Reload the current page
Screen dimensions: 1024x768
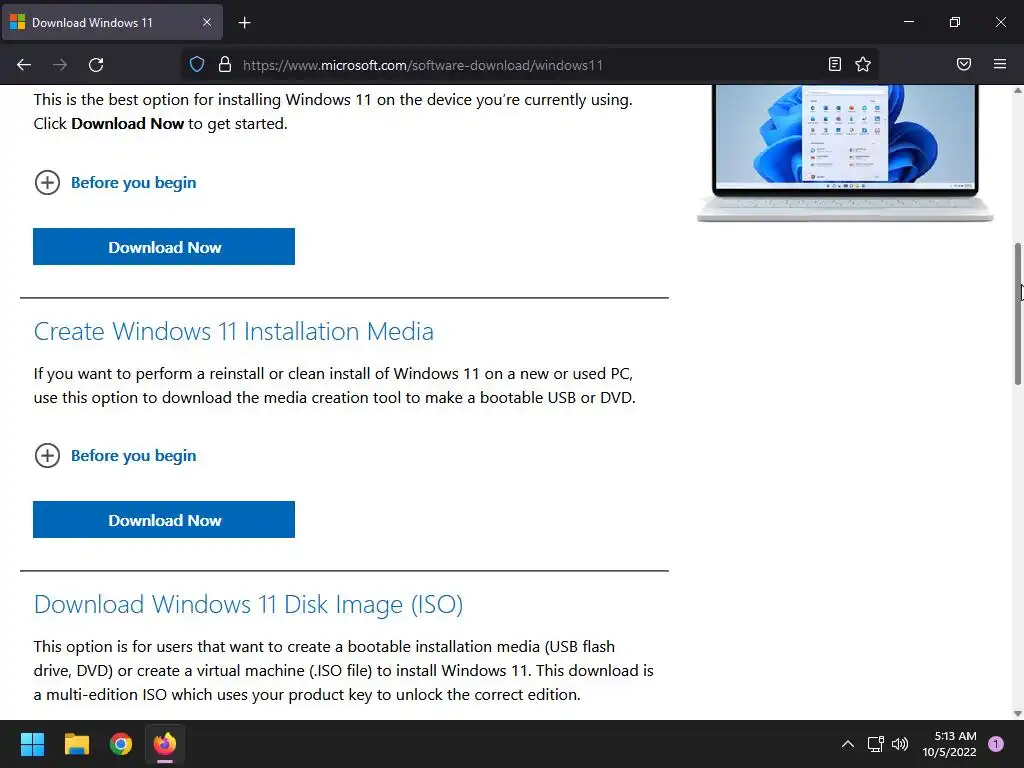[x=96, y=65]
